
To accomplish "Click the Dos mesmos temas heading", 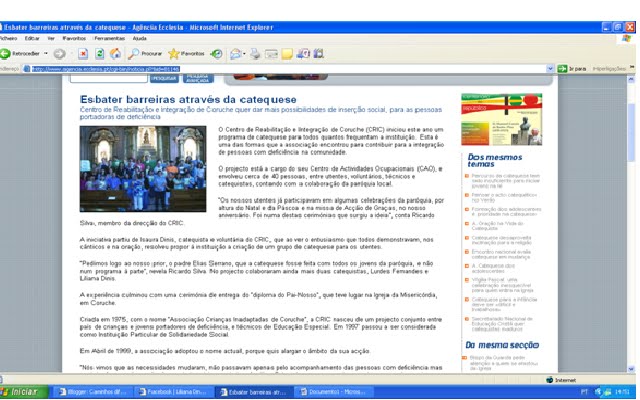I will [495, 160].
